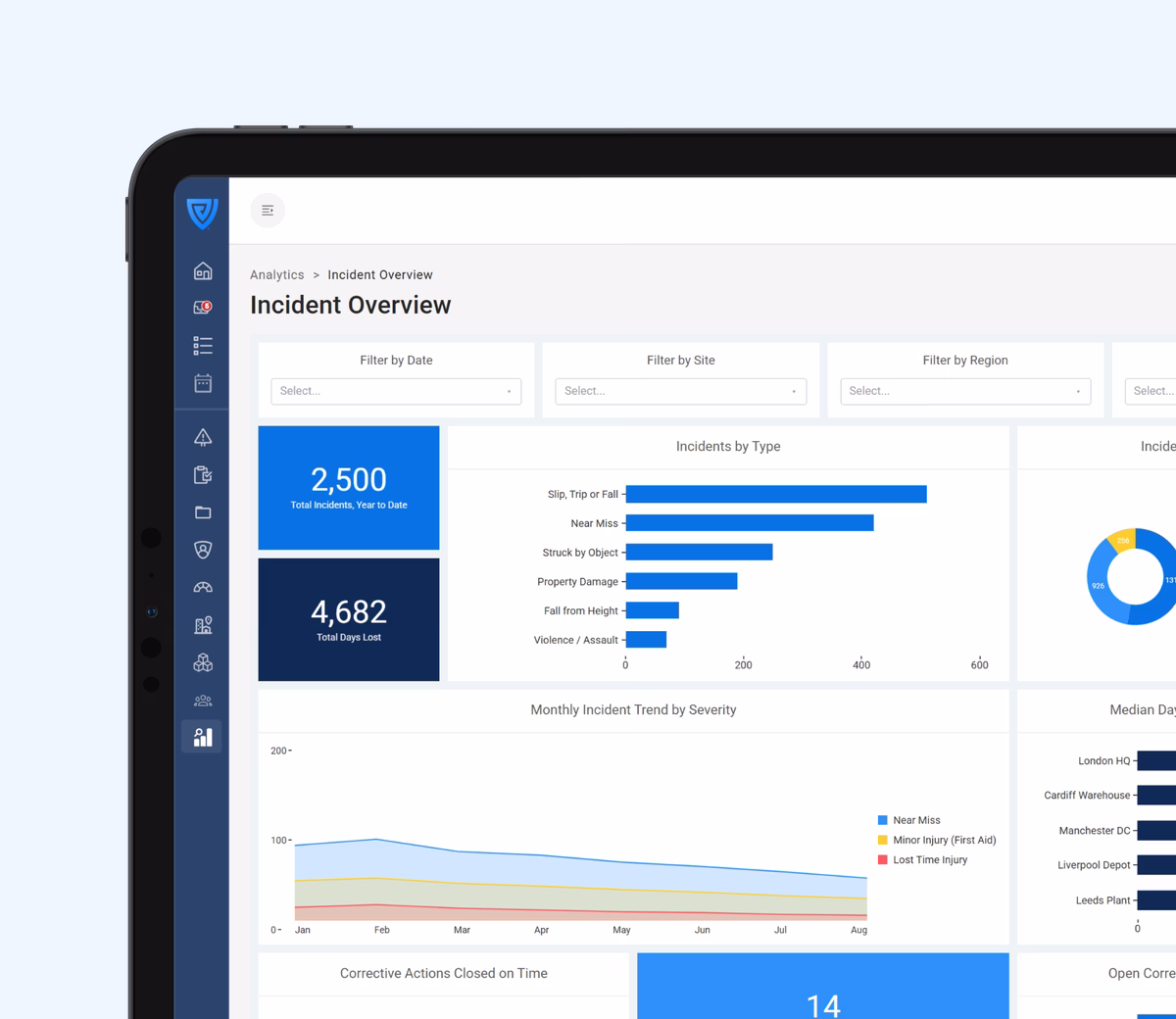Click the Near Miss bar in chart

pyautogui.click(x=750, y=523)
